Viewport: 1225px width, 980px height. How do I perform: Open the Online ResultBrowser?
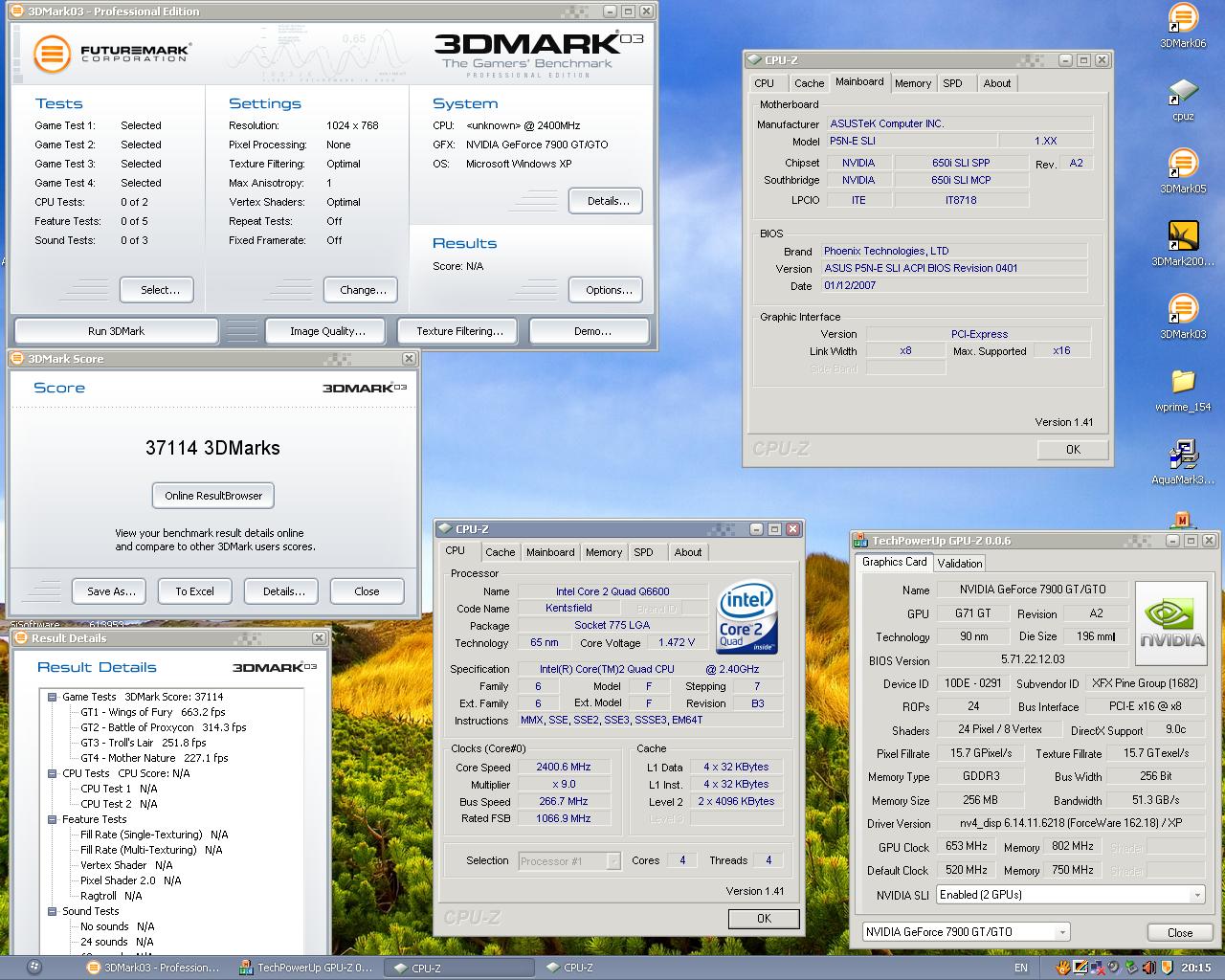tap(213, 496)
